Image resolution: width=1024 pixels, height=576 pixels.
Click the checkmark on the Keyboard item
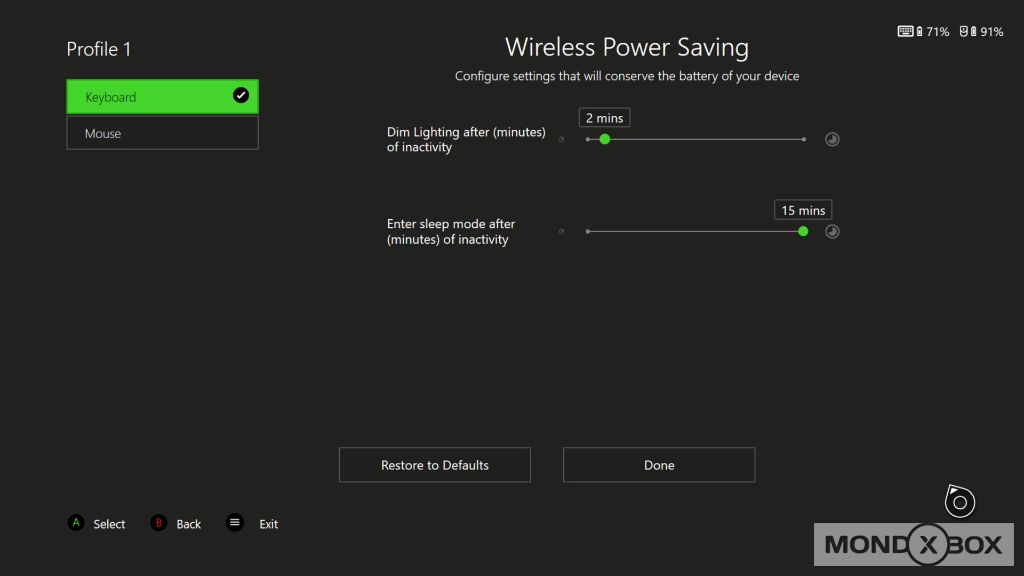241,96
